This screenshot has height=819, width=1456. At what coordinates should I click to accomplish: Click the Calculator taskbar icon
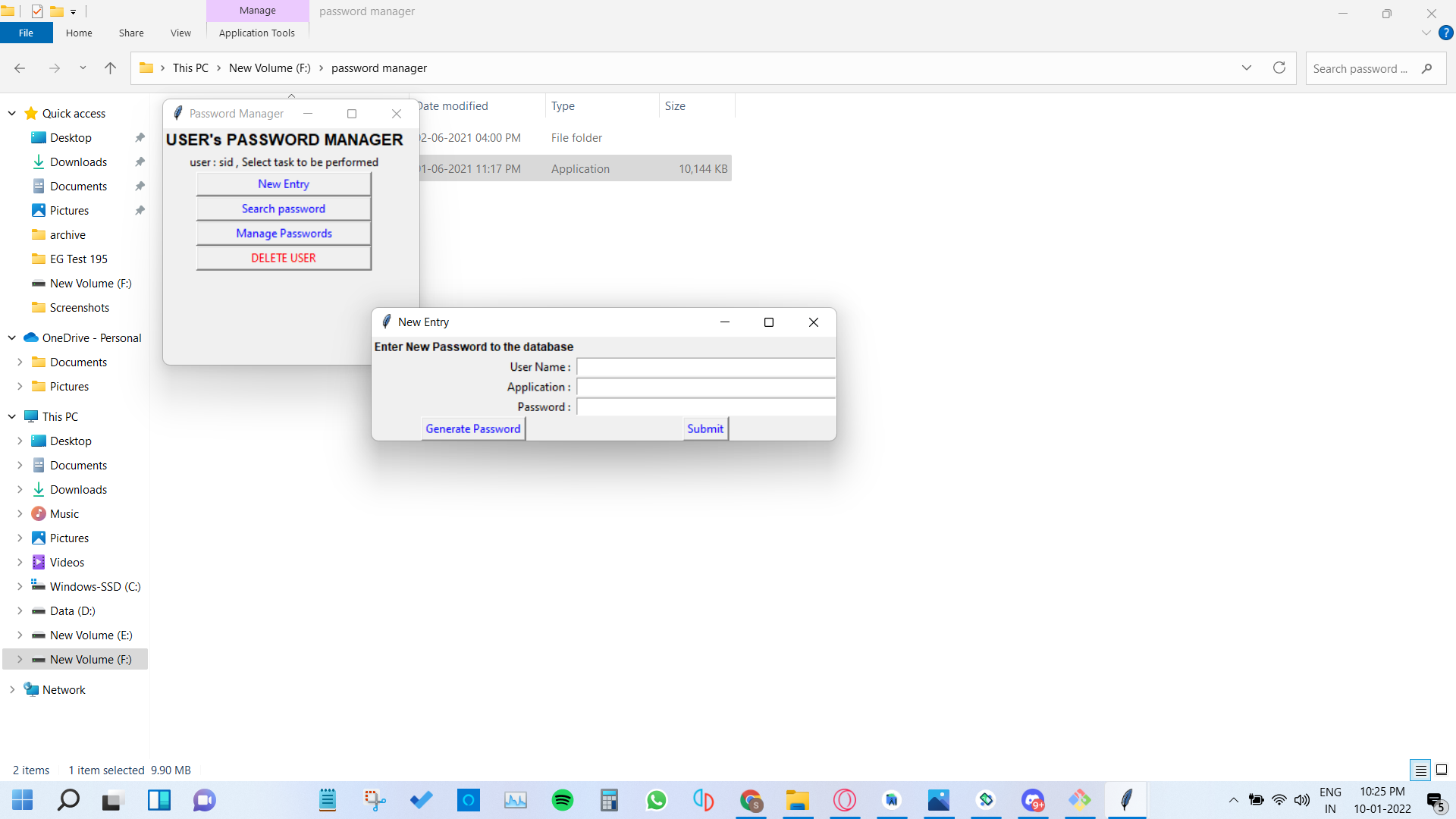pyautogui.click(x=609, y=800)
